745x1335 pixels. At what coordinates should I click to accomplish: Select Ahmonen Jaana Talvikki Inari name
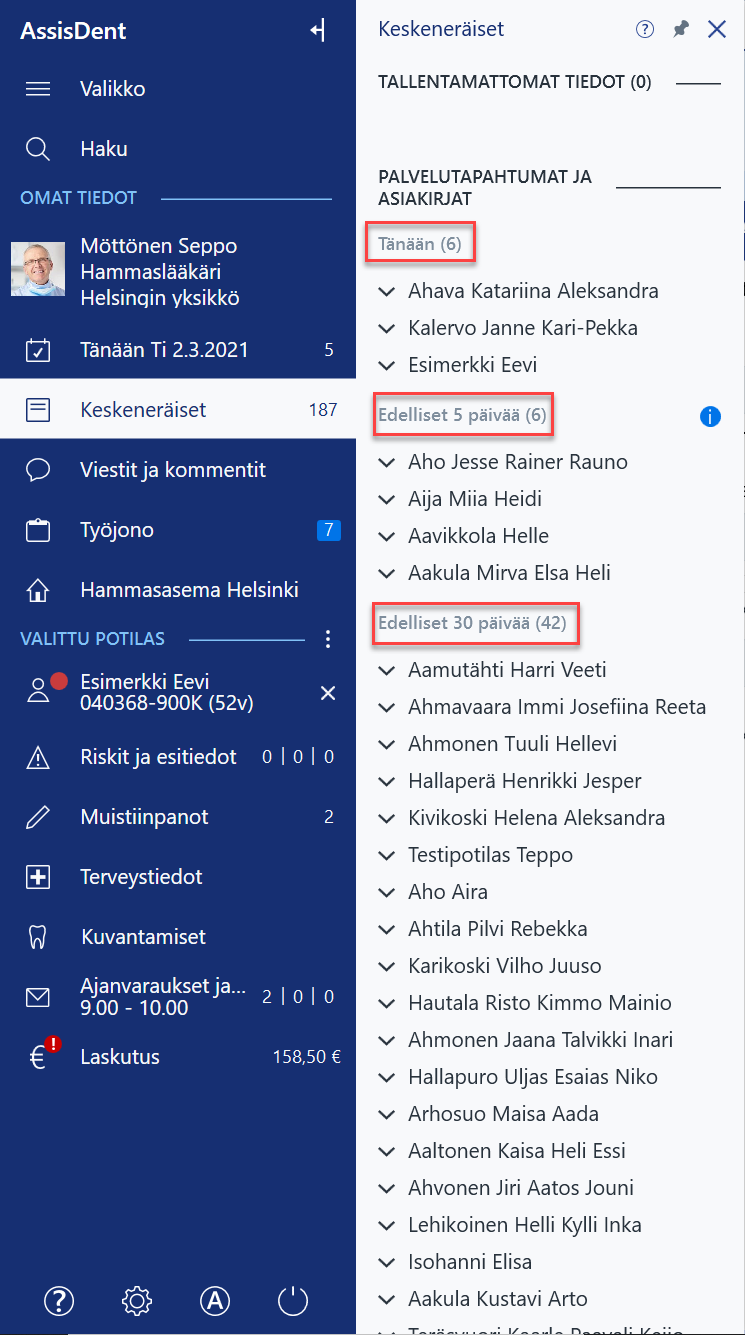point(540,1040)
